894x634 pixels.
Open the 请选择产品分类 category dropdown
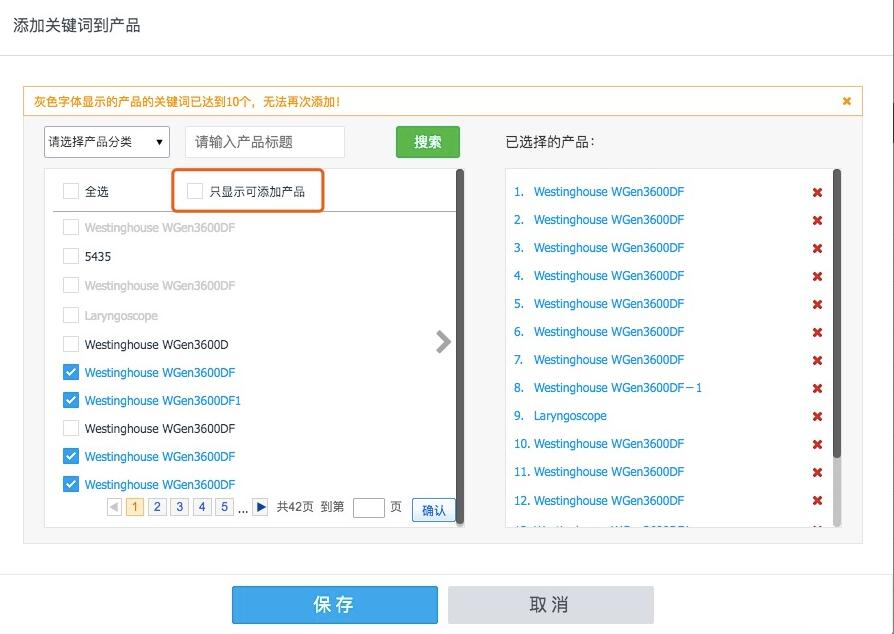tap(107, 142)
